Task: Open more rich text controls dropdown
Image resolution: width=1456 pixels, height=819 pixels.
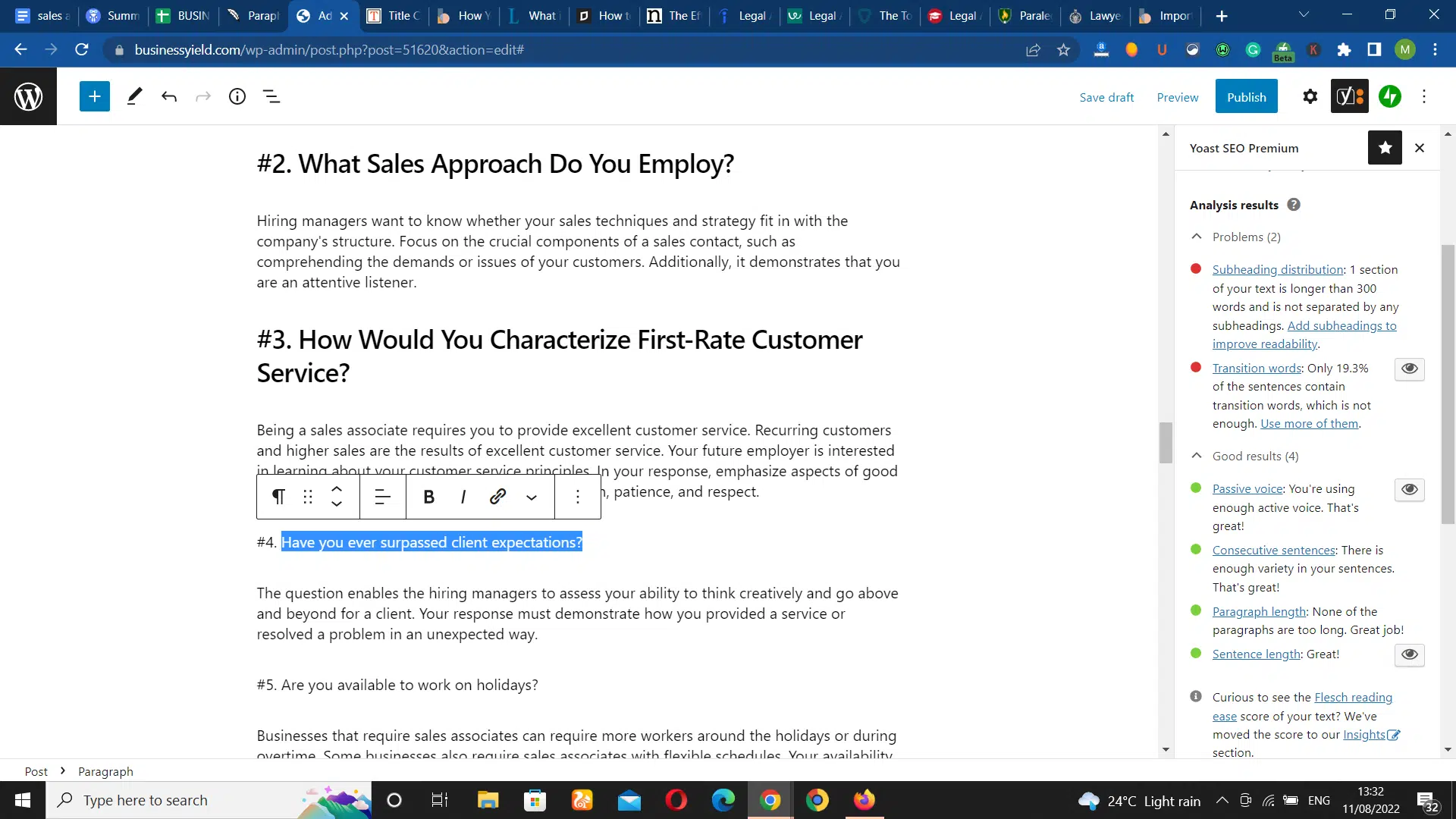Action: [532, 497]
